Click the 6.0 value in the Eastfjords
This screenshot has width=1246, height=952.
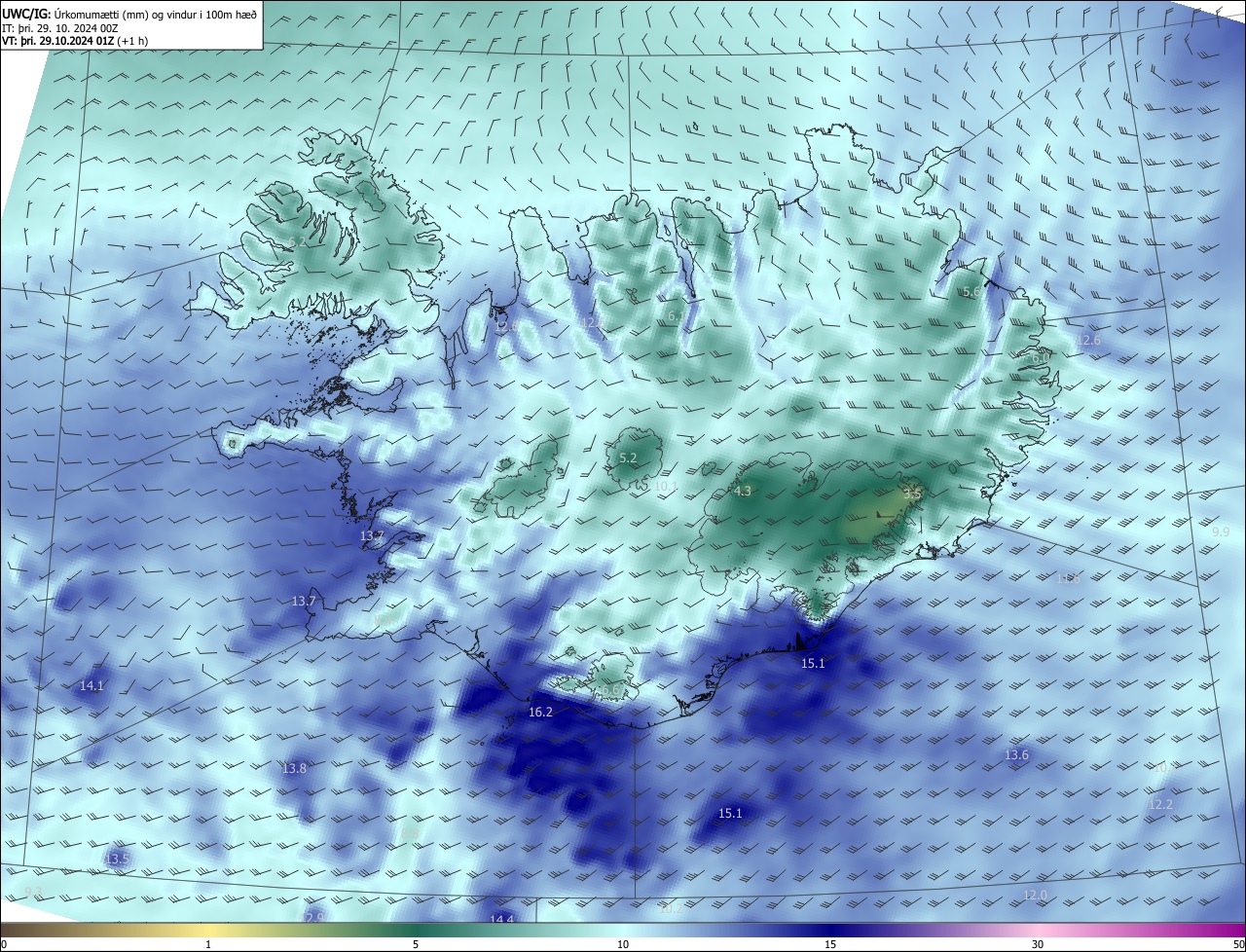point(1040,358)
